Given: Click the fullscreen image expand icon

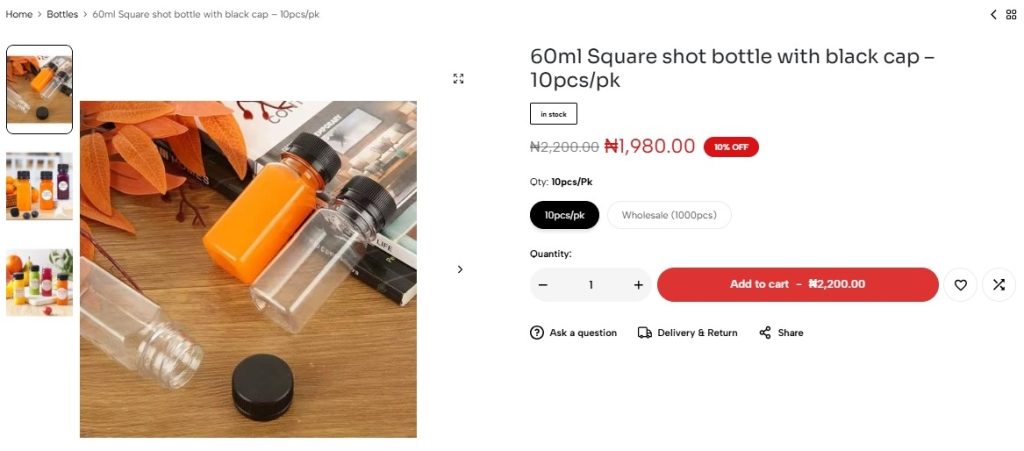Looking at the screenshot, I should click(x=458, y=79).
